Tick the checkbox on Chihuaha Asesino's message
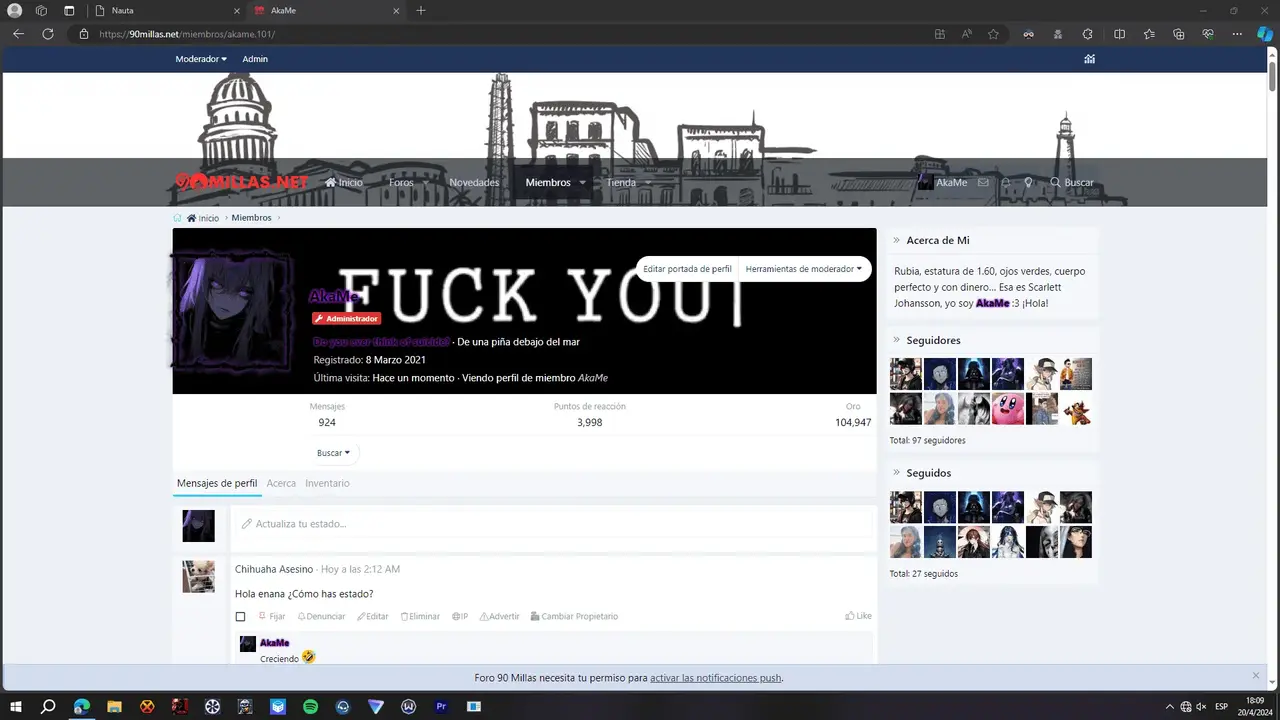The width and height of the screenshot is (1280, 720). 240,616
